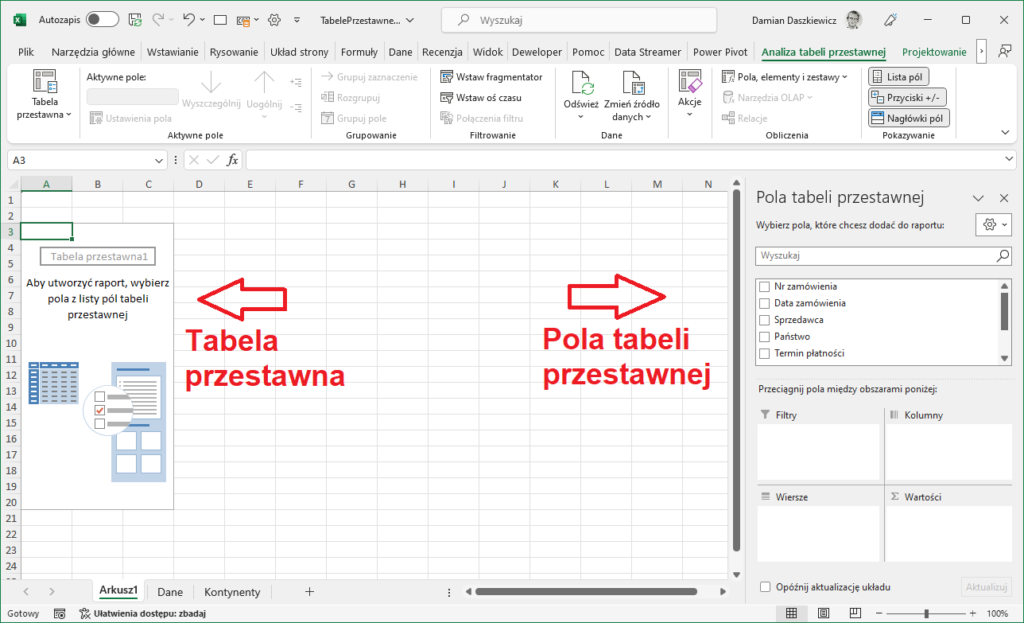Image resolution: width=1024 pixels, height=623 pixels.
Task: Click the Nagłówki pól button
Action: tap(908, 118)
